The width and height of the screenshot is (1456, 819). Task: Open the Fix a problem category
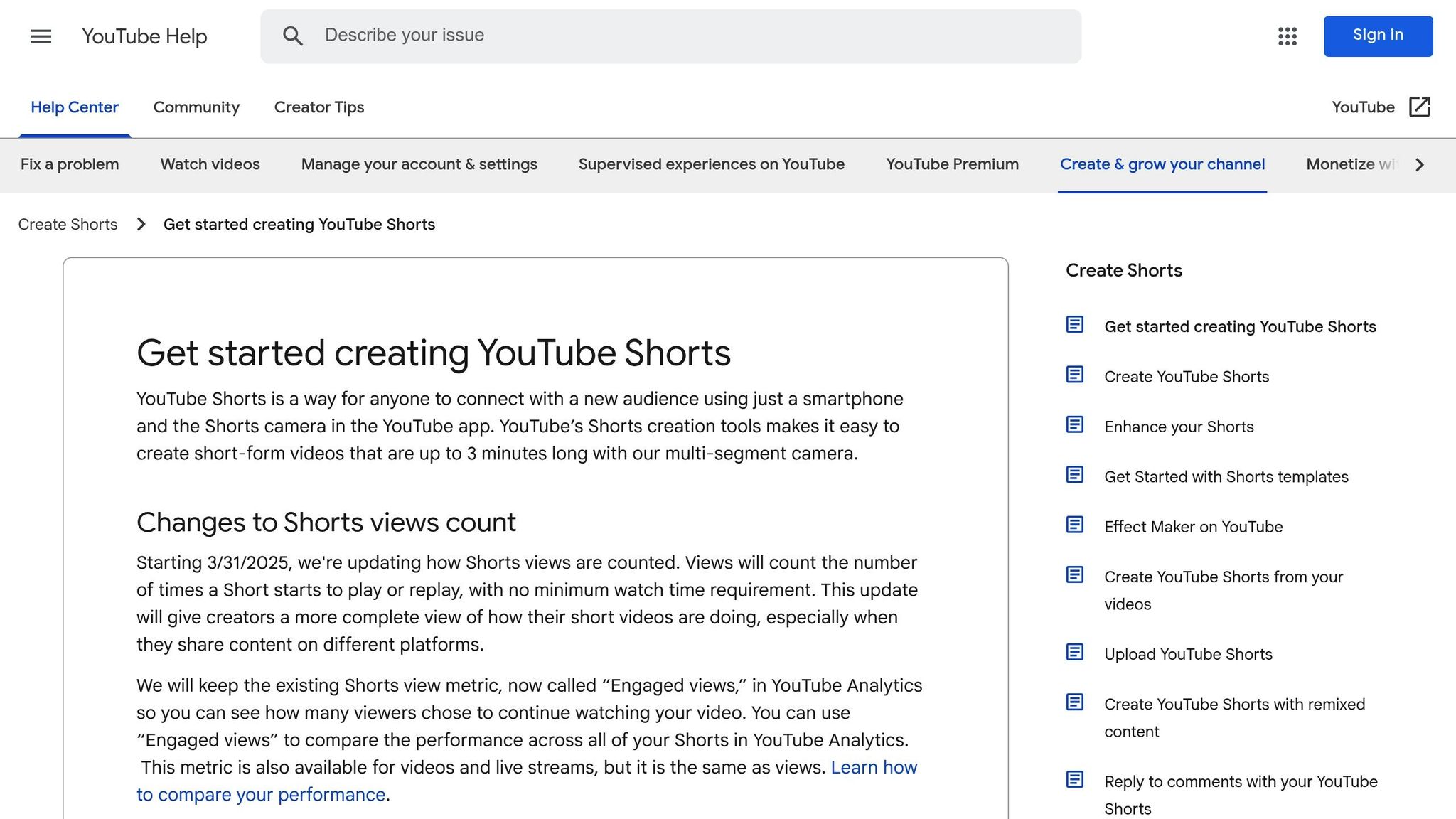click(x=68, y=164)
